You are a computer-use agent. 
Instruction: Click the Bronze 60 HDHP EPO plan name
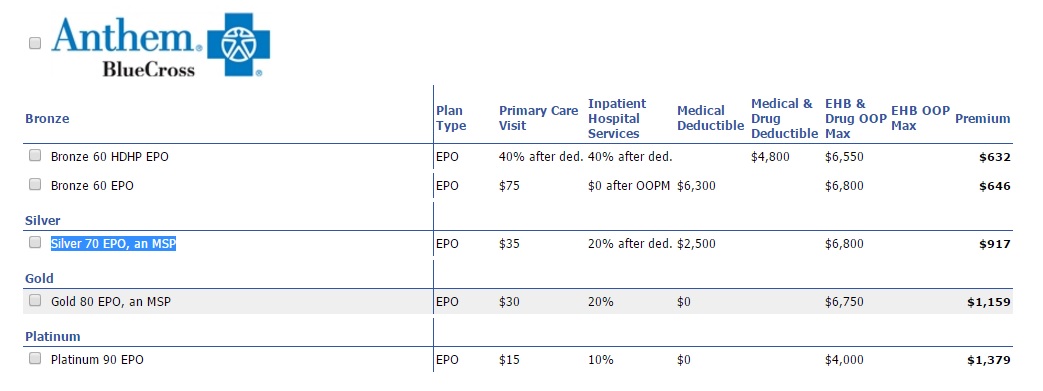(110, 157)
